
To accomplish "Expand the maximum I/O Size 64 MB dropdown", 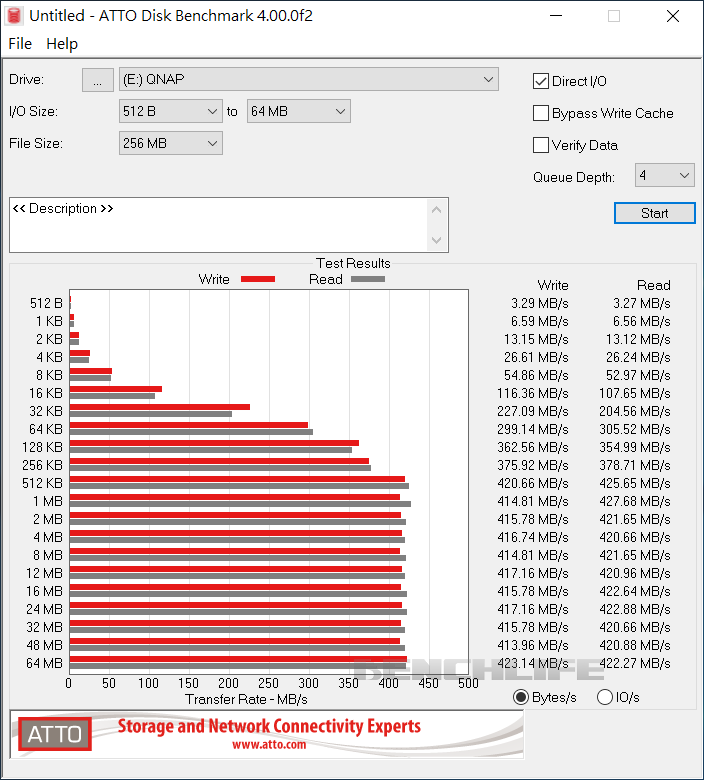I will pyautogui.click(x=299, y=111).
